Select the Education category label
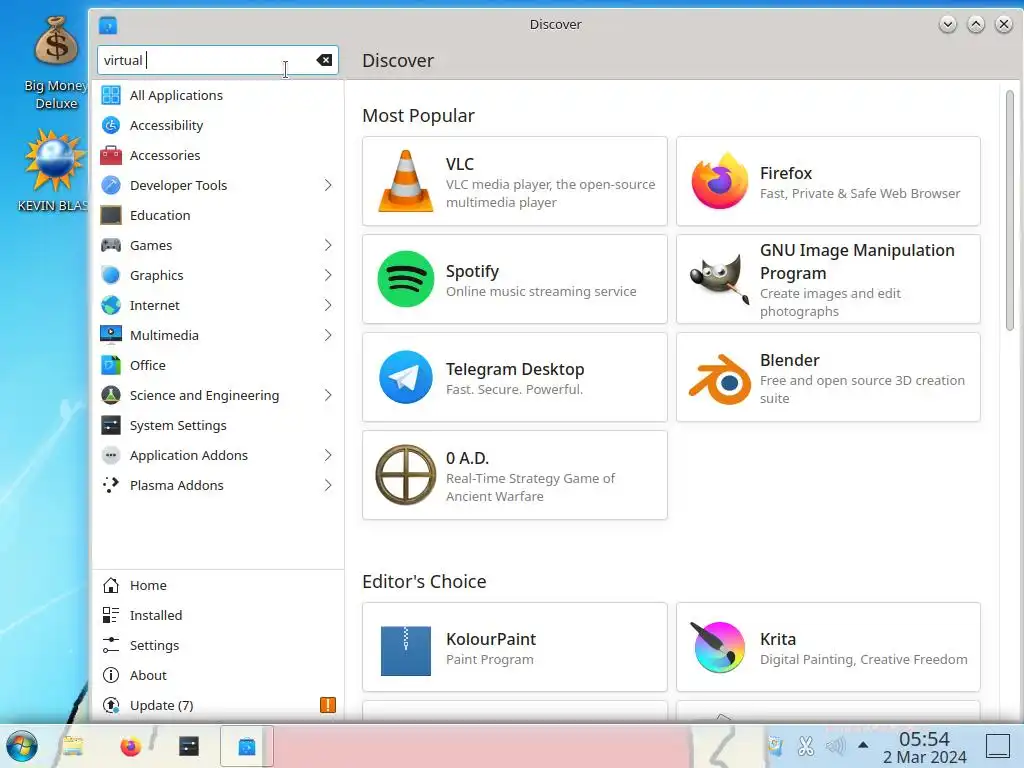This screenshot has width=1024, height=768. (160, 216)
